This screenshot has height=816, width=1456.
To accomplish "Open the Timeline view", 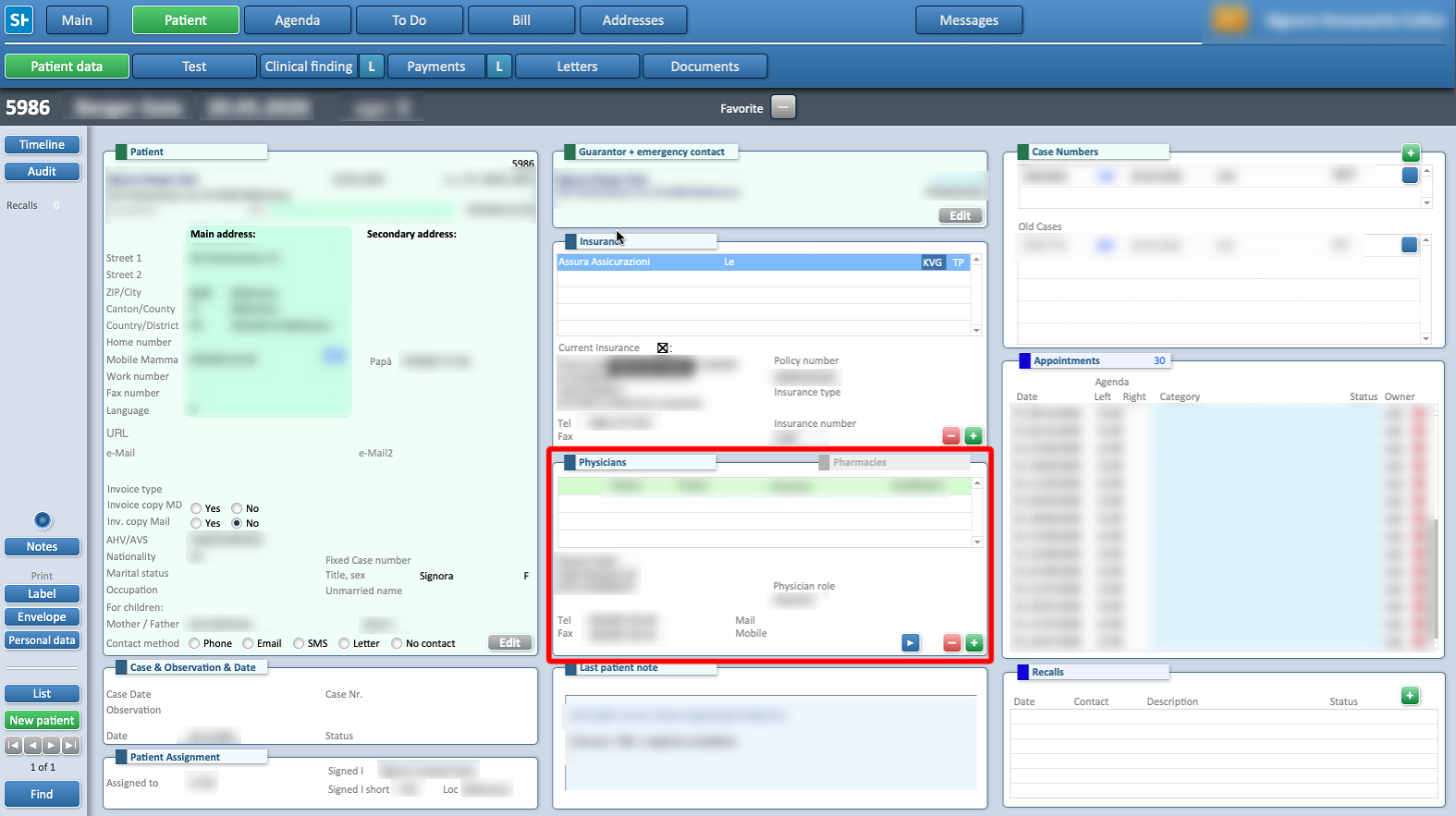I will tap(42, 145).
